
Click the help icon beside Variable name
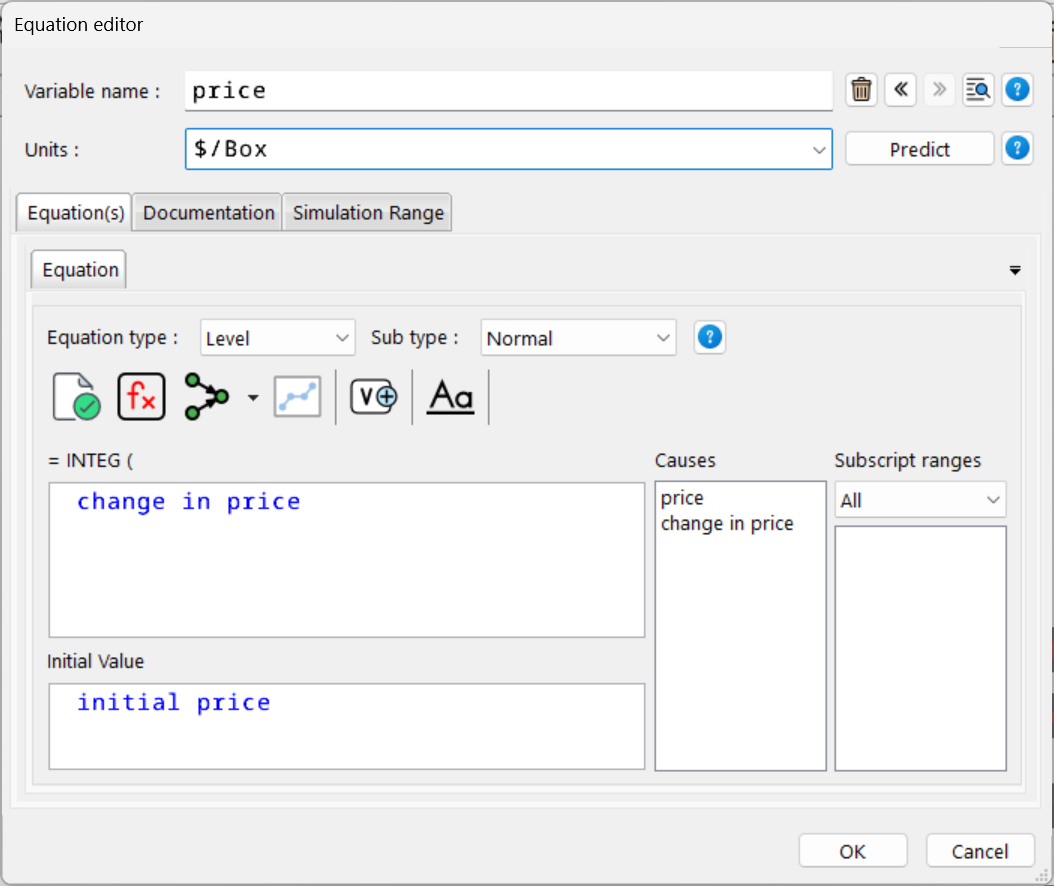pos(1017,90)
